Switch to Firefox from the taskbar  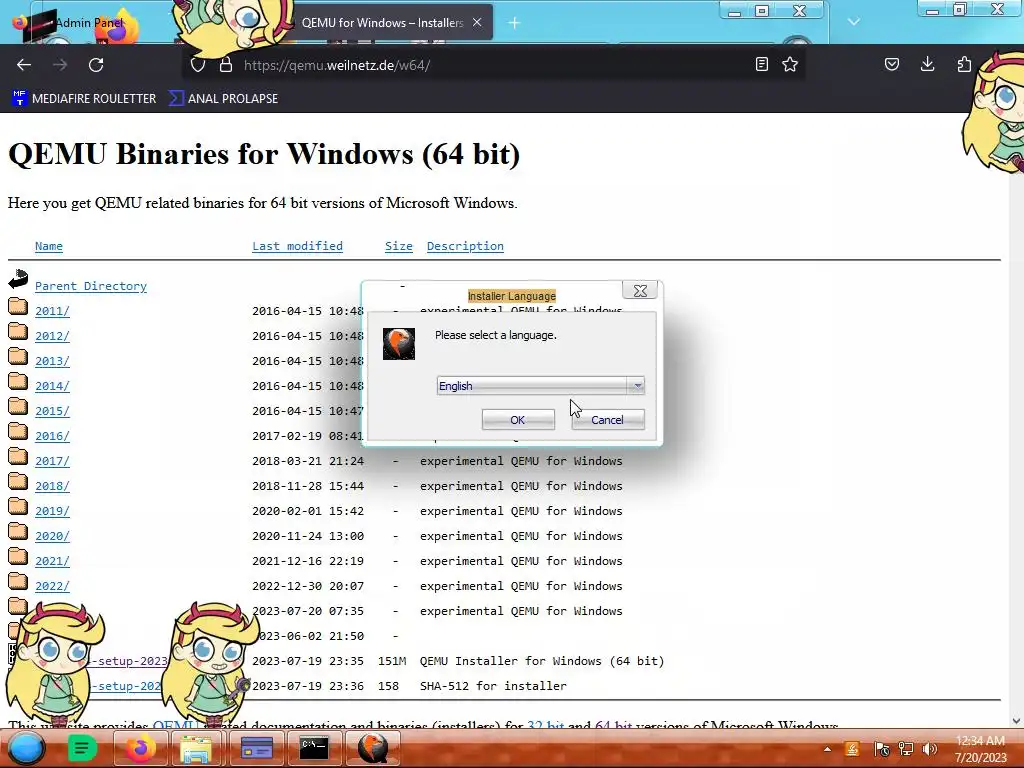click(140, 748)
